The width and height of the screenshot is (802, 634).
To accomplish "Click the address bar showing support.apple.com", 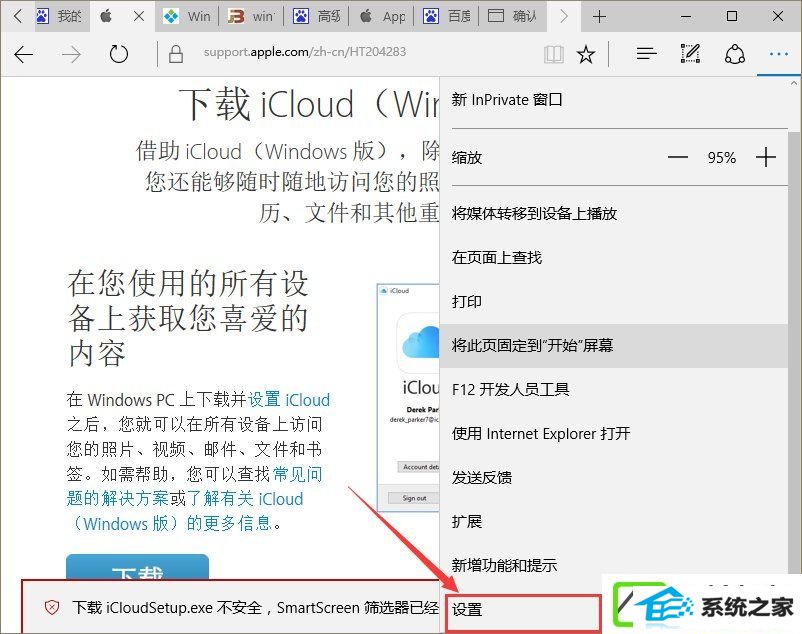I will point(305,52).
